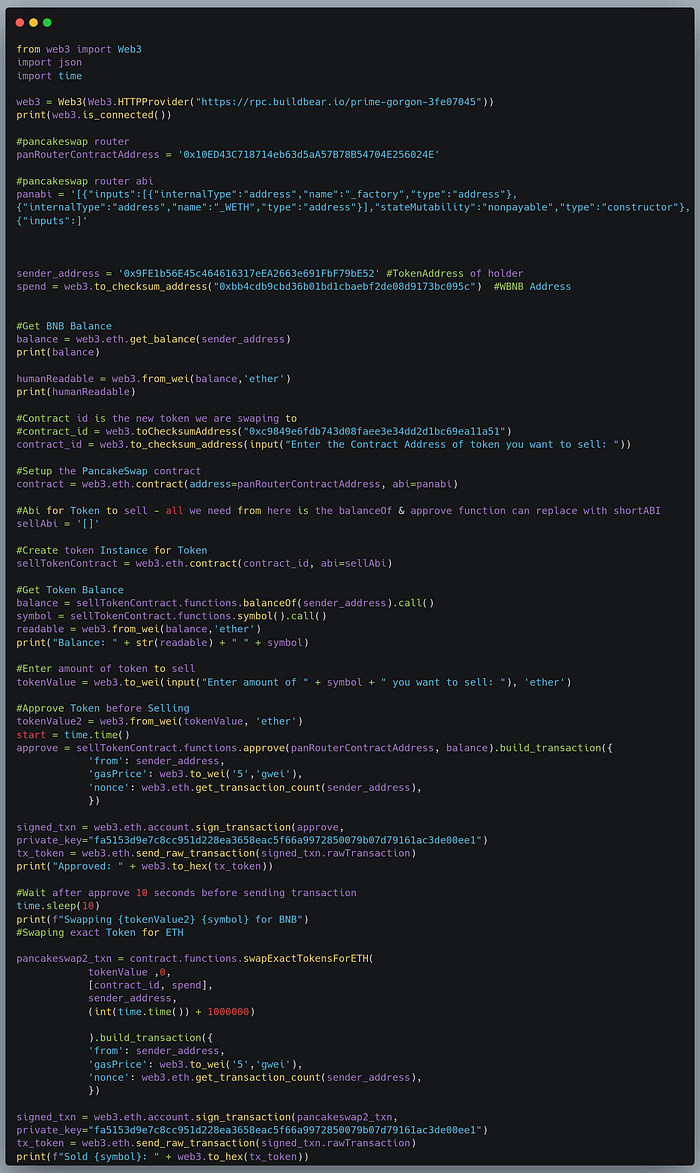This screenshot has width=700, height=1173.
Task: Click the "balanceOf(sender_address).call()" line
Action: [x=225, y=603]
